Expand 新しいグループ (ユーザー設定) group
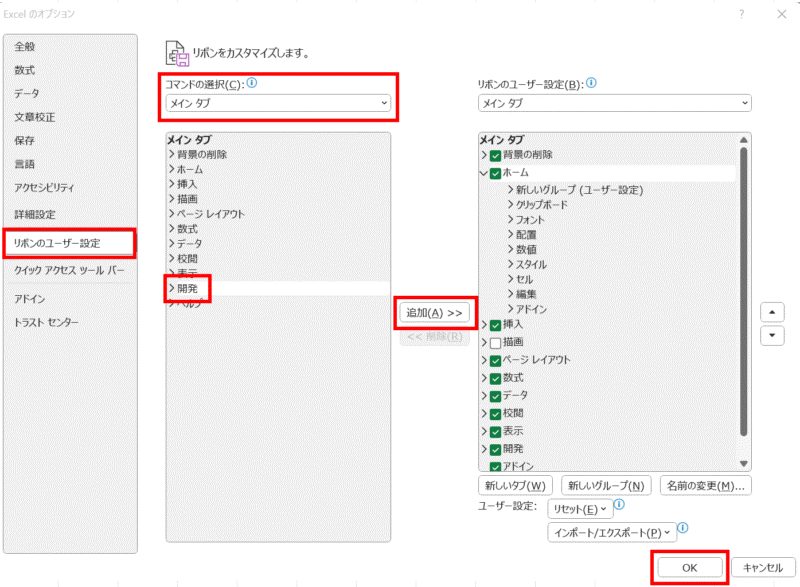Image resolution: width=800 pixels, height=587 pixels. pyautogui.click(x=511, y=190)
